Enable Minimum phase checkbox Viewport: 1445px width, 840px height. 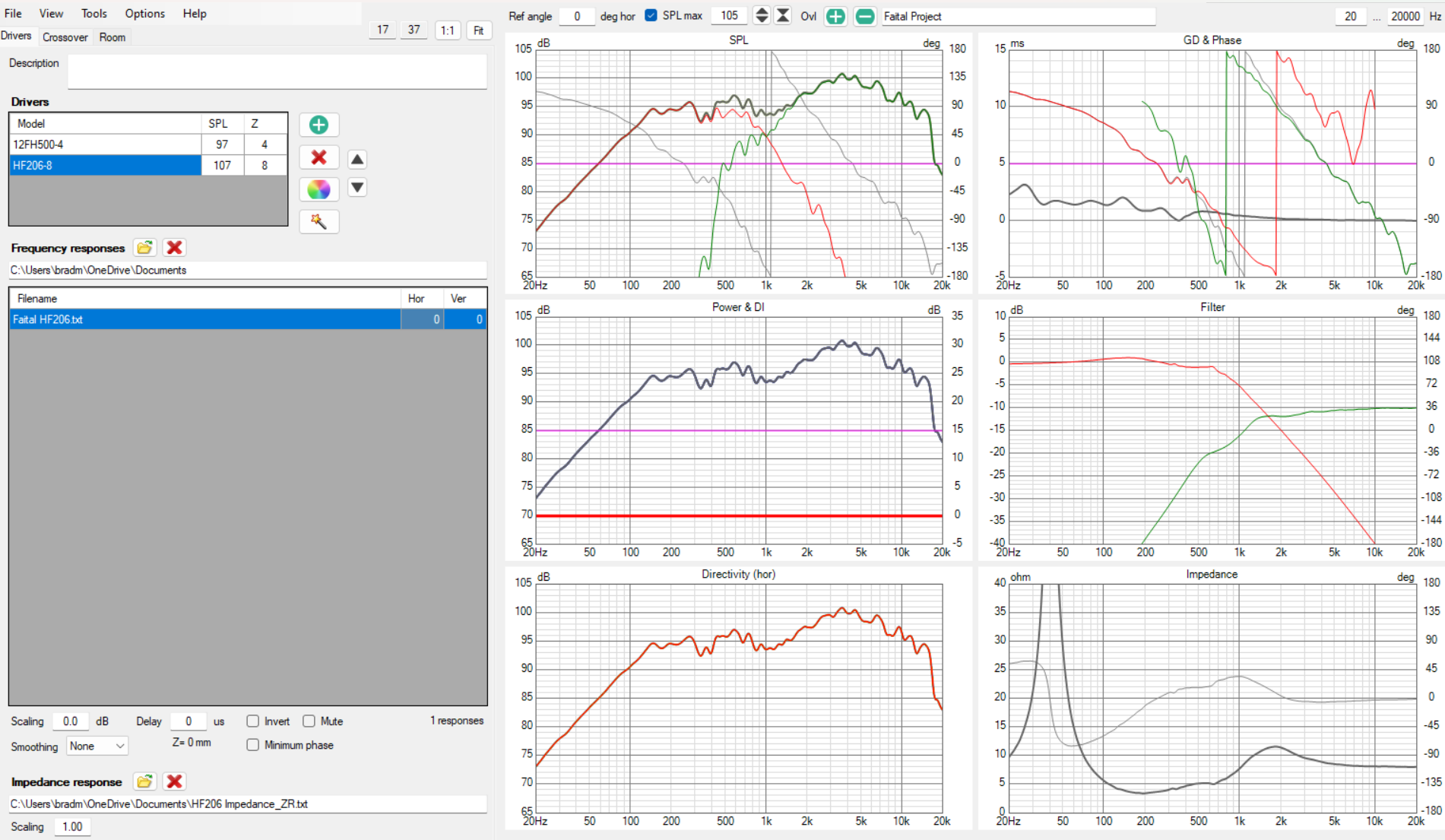(x=253, y=745)
